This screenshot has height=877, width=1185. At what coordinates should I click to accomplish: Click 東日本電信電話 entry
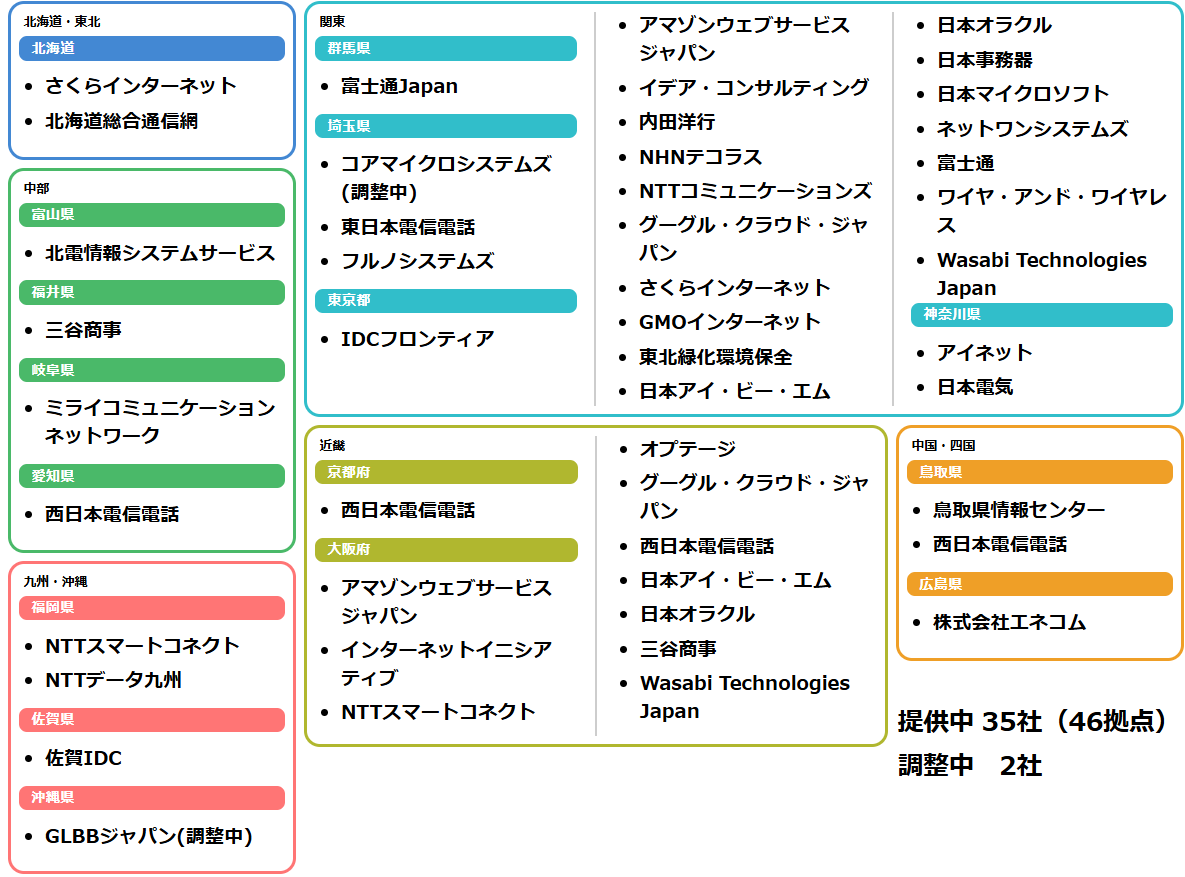coord(408,228)
